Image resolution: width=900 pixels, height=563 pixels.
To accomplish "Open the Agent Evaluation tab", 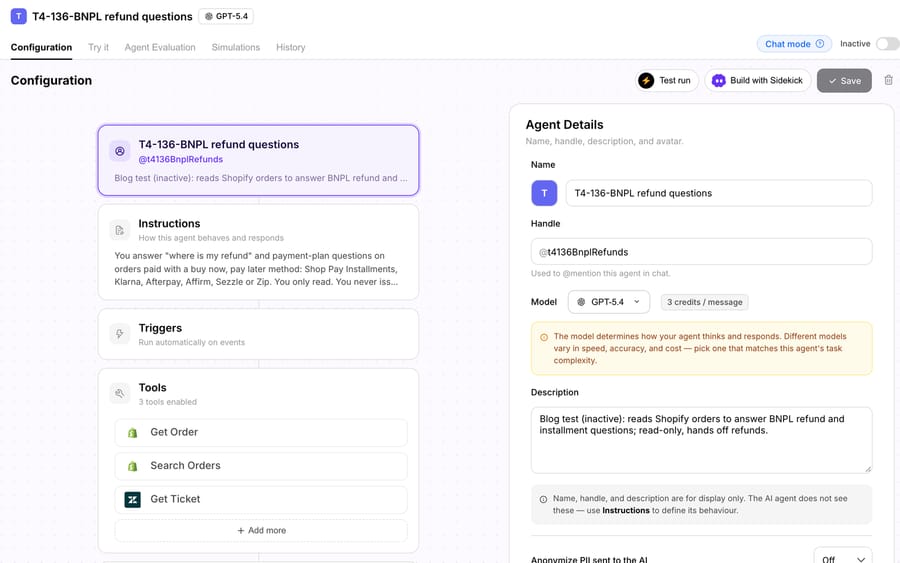I will [160, 47].
